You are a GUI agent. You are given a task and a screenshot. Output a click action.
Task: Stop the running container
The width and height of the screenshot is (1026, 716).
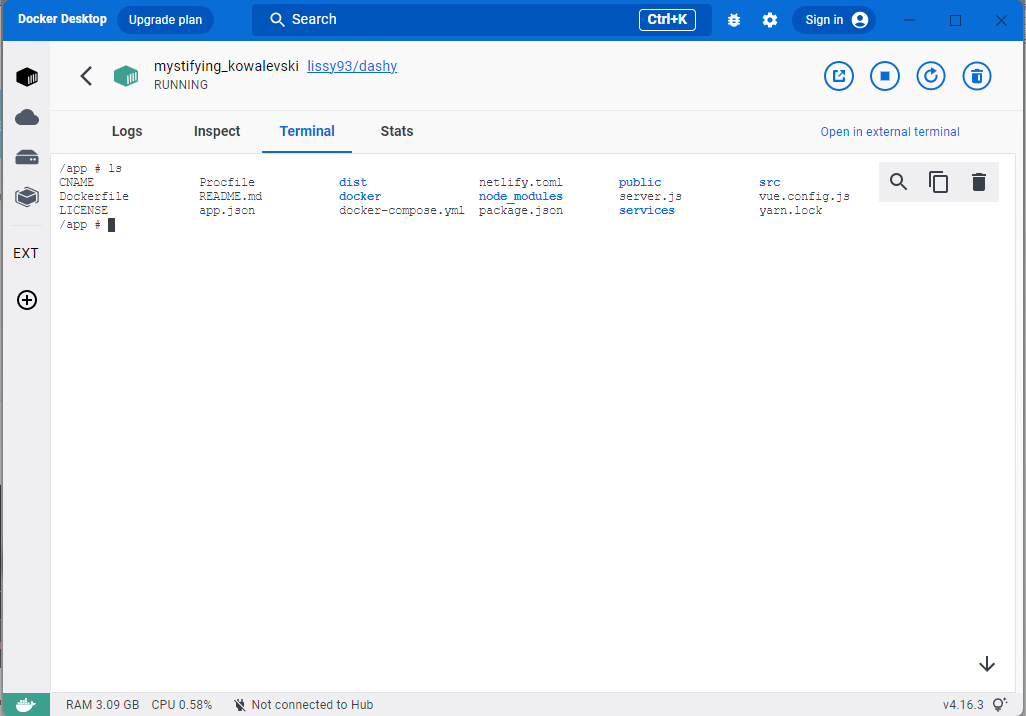pyautogui.click(x=885, y=76)
